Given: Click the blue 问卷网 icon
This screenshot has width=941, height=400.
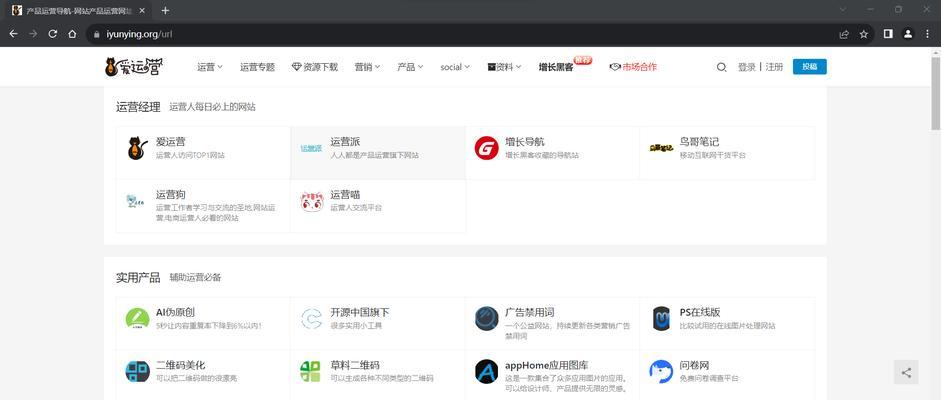Looking at the screenshot, I should [661, 372].
